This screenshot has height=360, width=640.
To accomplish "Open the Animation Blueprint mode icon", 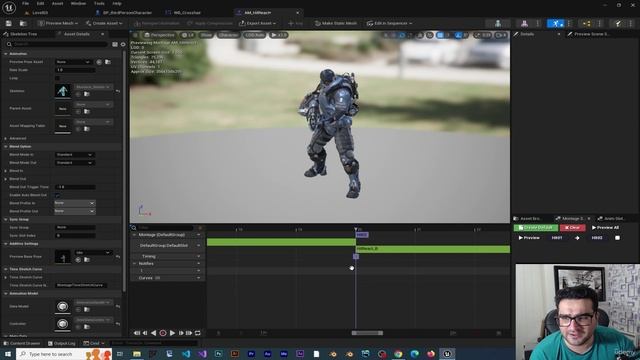I will coord(587,23).
